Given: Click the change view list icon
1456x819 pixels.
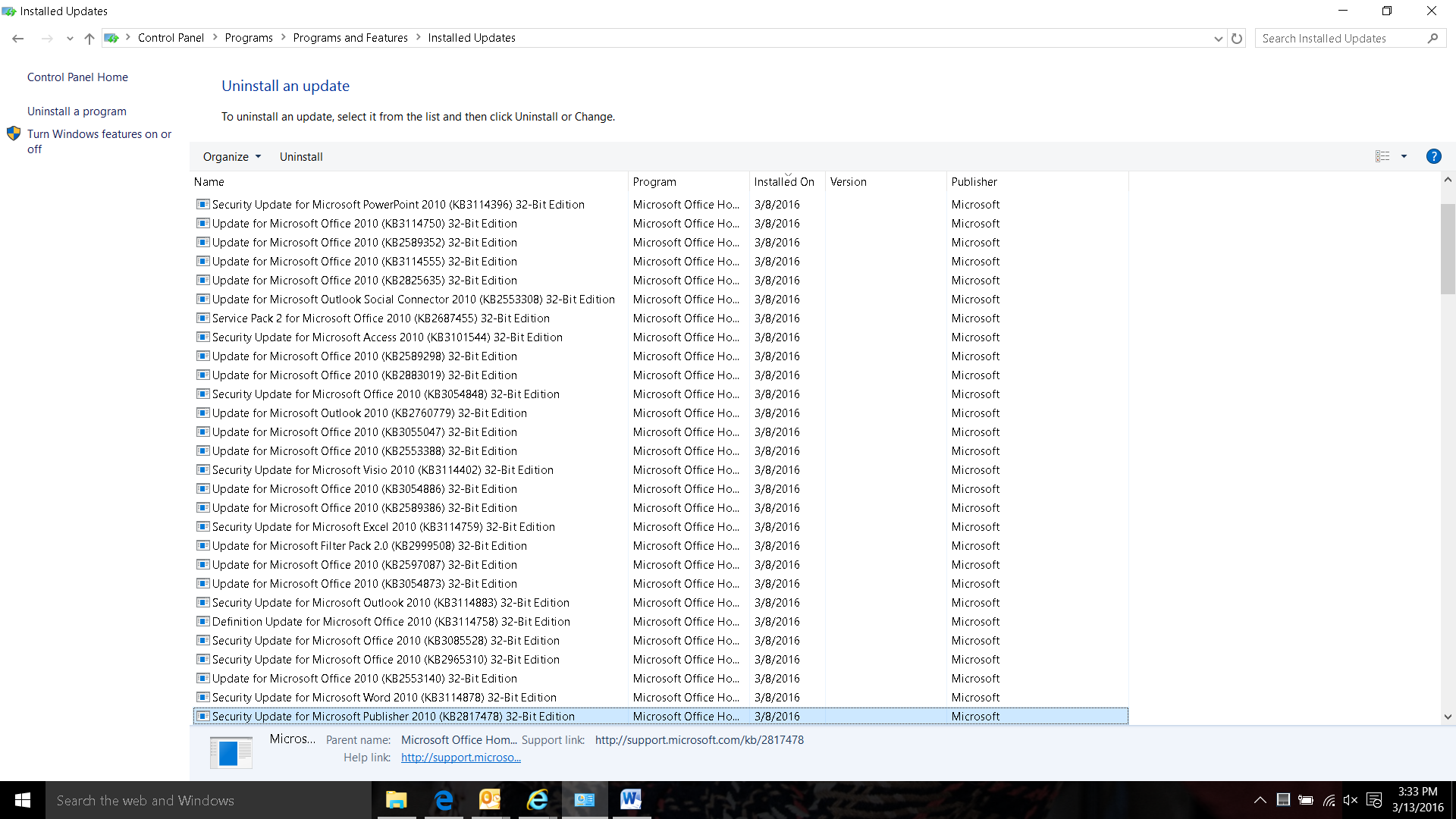Looking at the screenshot, I should point(1382,156).
